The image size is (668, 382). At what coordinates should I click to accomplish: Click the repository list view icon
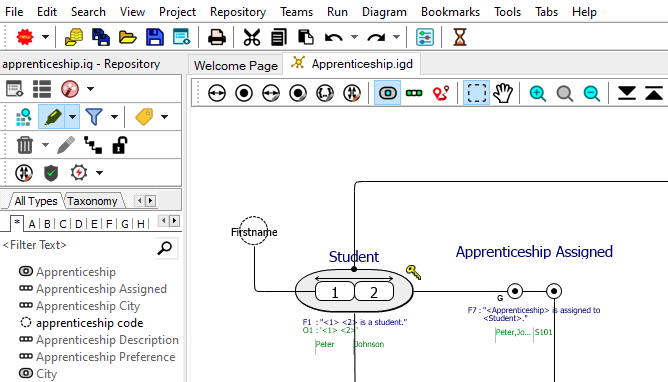click(x=42, y=89)
